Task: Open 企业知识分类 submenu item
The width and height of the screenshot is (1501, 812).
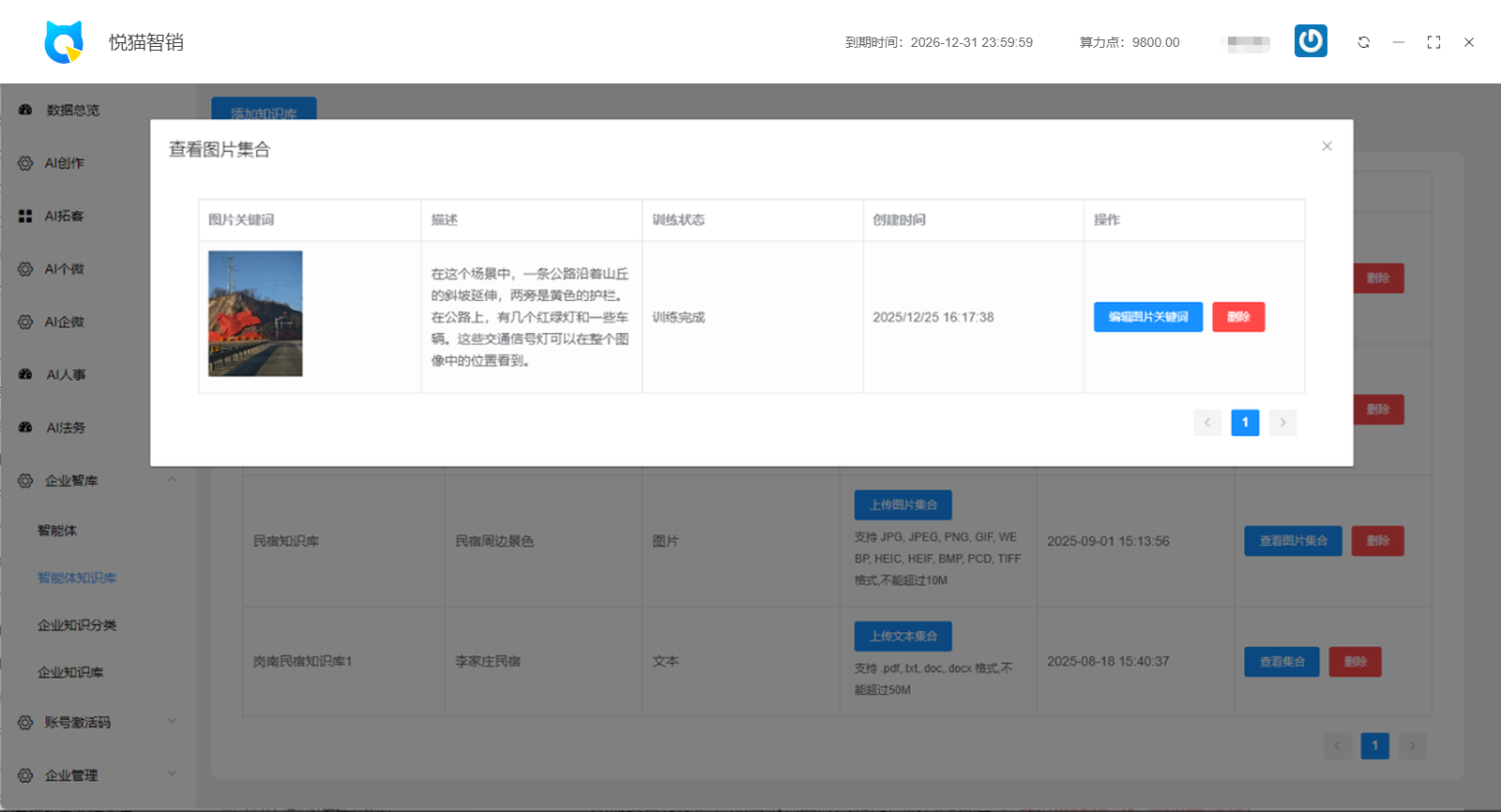Action: [77, 625]
